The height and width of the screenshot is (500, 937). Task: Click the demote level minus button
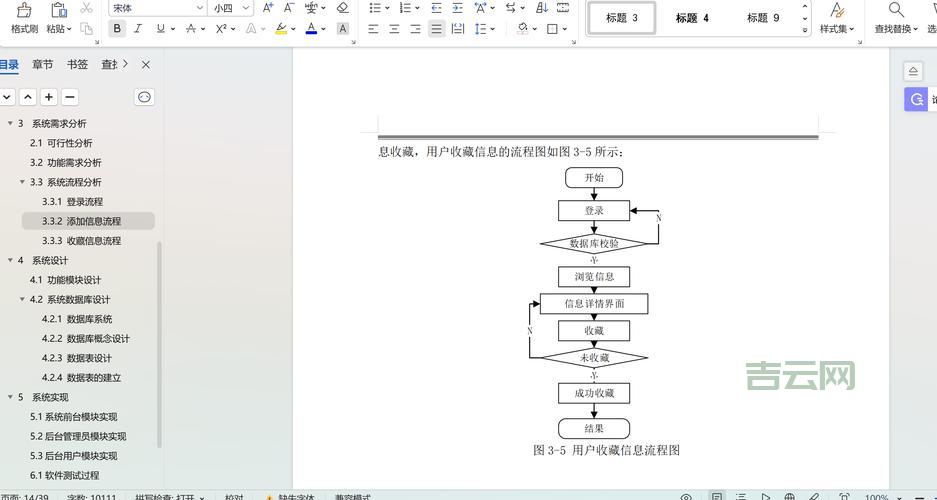coord(70,97)
